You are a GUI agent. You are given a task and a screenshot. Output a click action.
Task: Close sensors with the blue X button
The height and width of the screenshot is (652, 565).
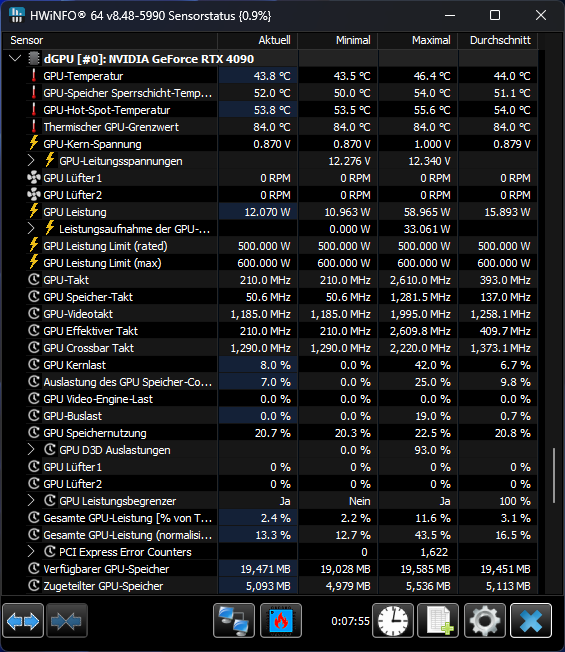pos(531,621)
